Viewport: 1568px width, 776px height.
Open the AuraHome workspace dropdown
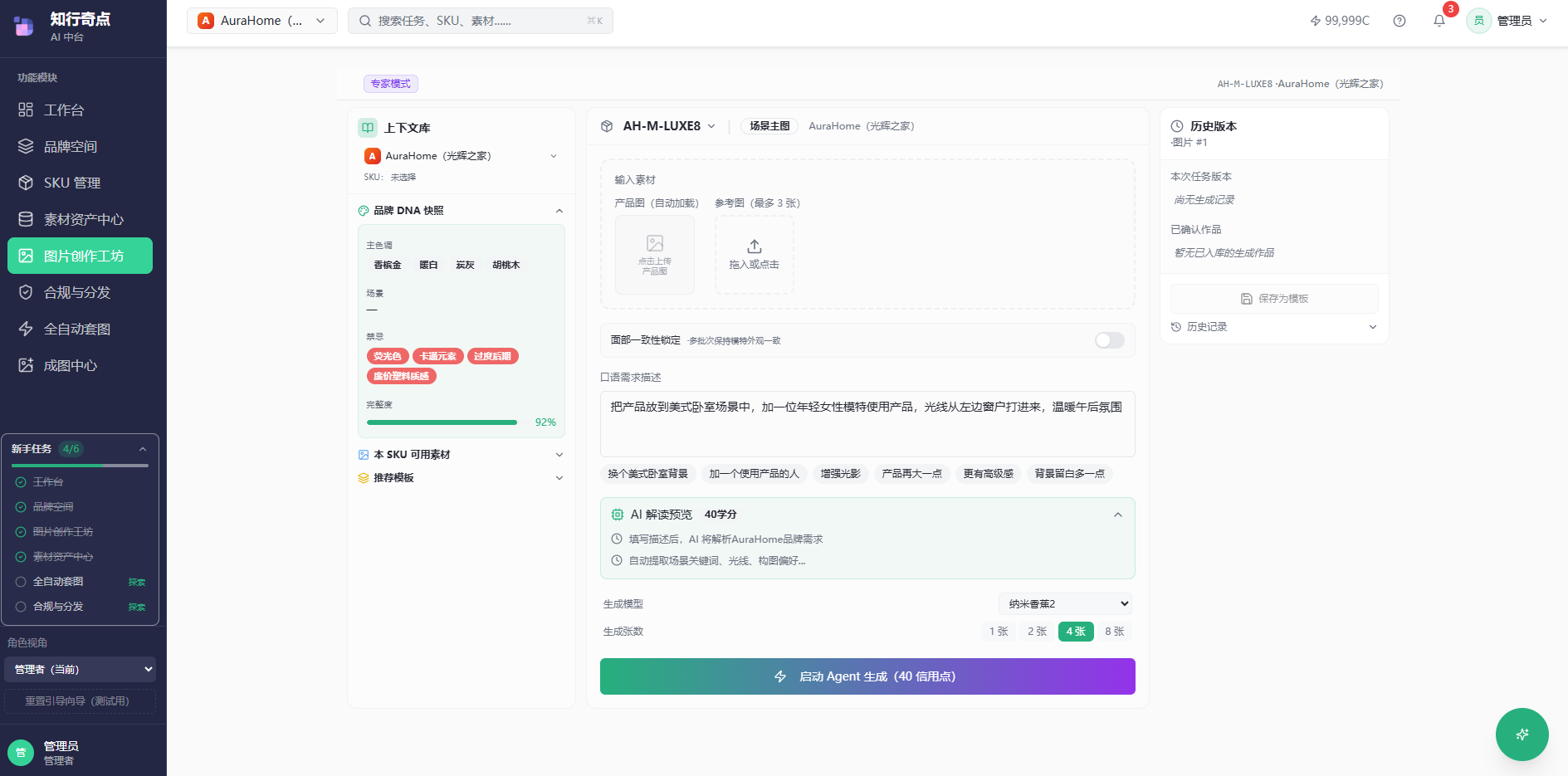tap(261, 20)
